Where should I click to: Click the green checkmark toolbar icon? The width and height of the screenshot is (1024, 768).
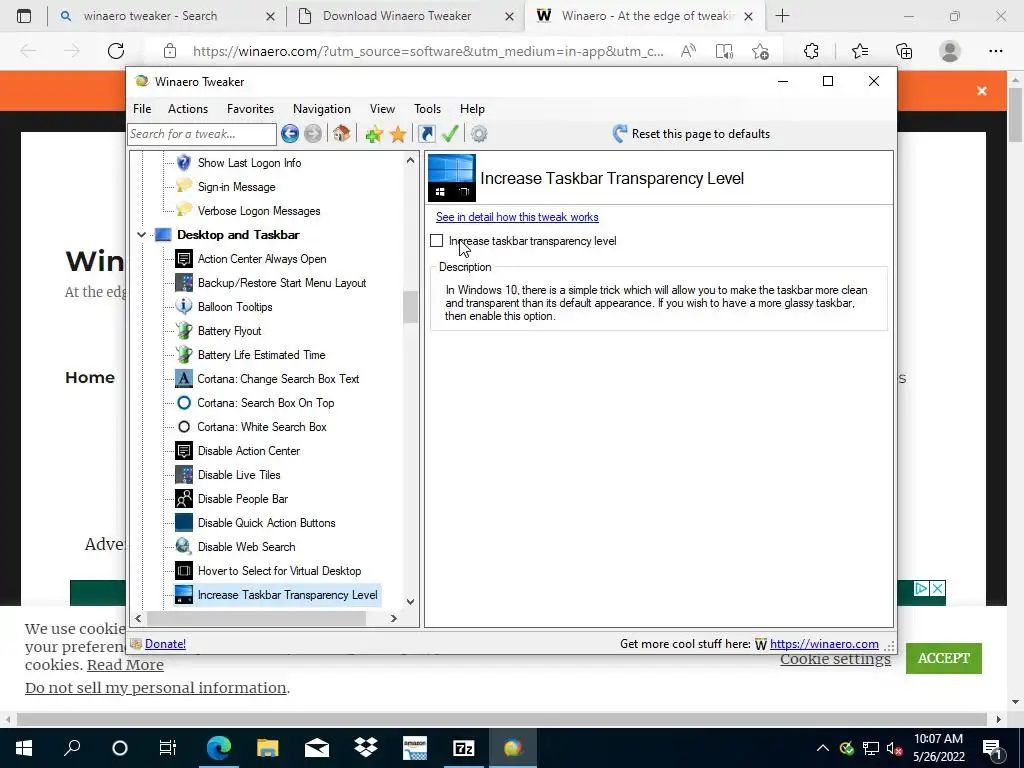pos(450,134)
